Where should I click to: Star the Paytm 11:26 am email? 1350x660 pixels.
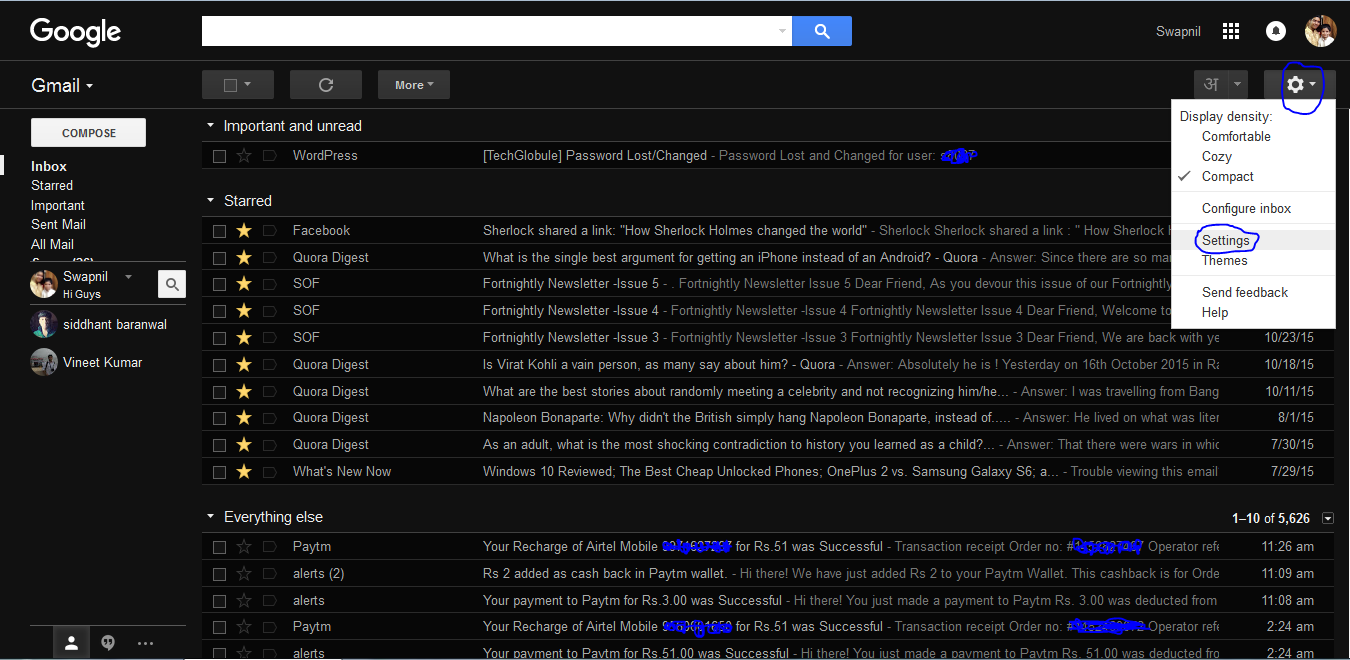point(244,547)
